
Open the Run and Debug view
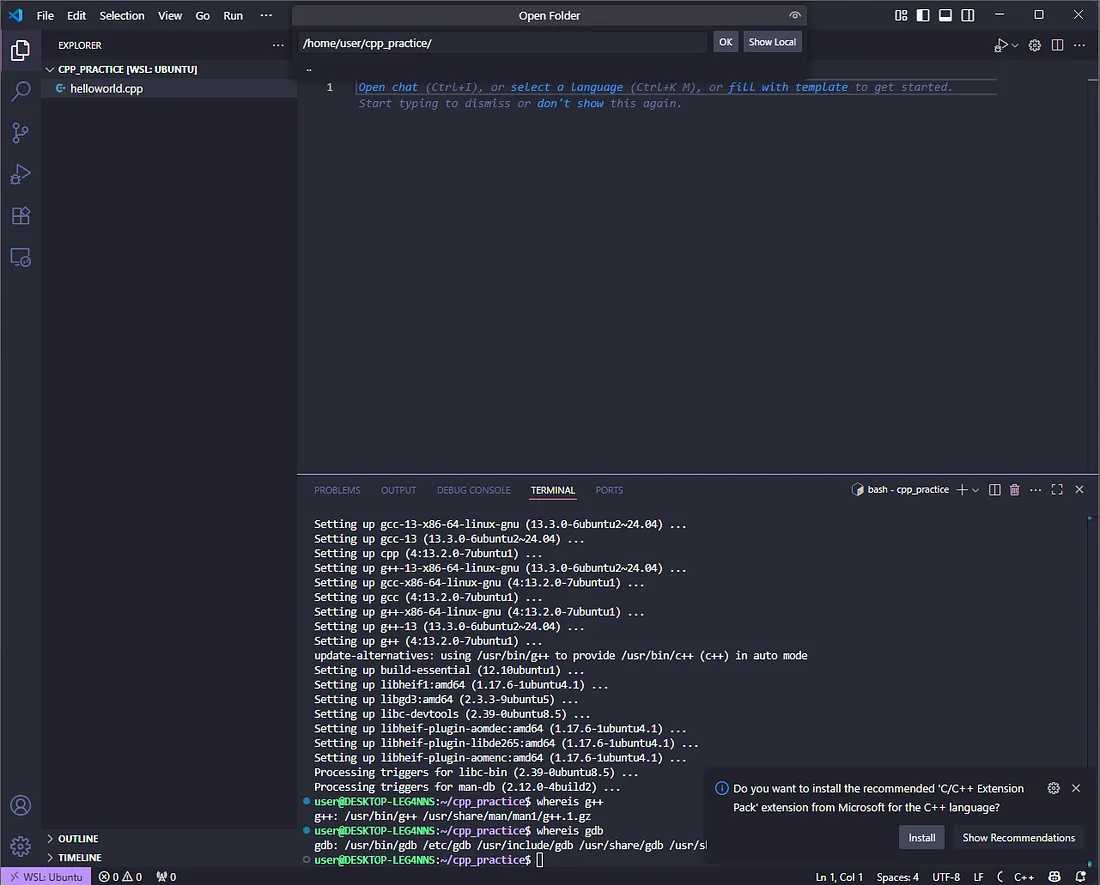click(20, 174)
